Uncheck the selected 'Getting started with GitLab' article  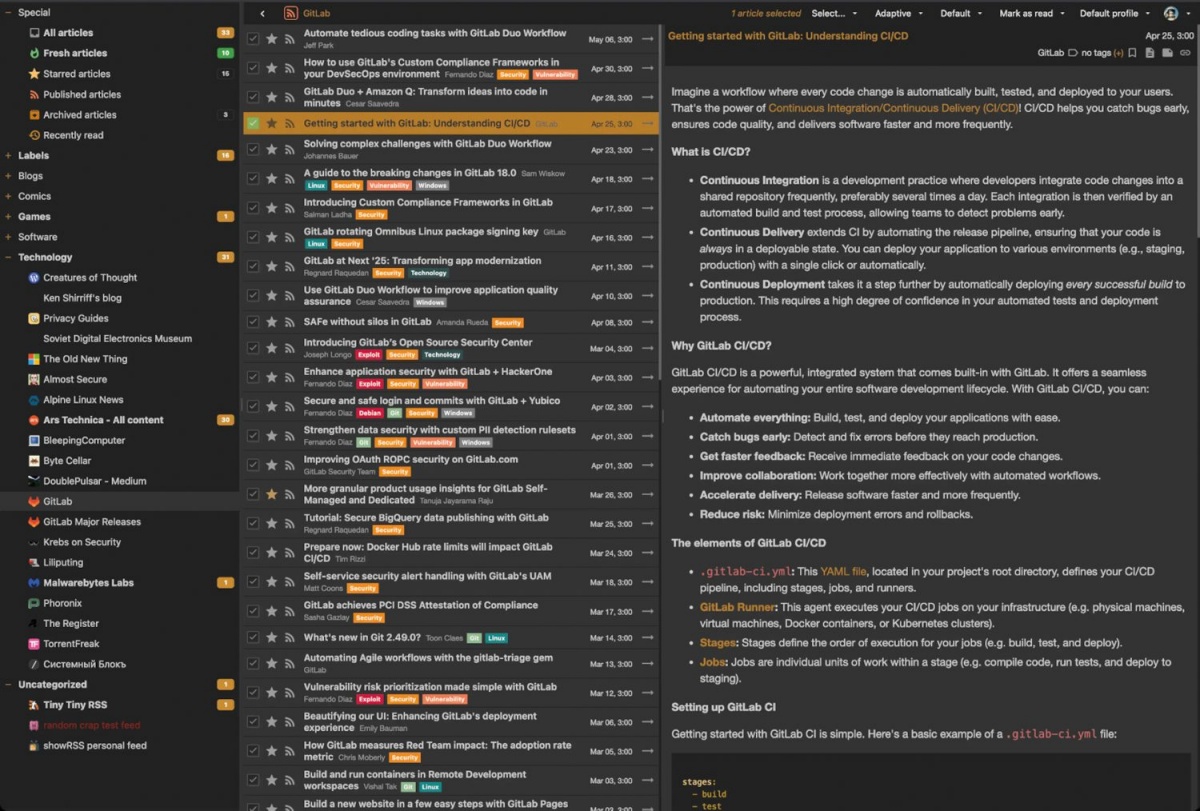click(253, 124)
